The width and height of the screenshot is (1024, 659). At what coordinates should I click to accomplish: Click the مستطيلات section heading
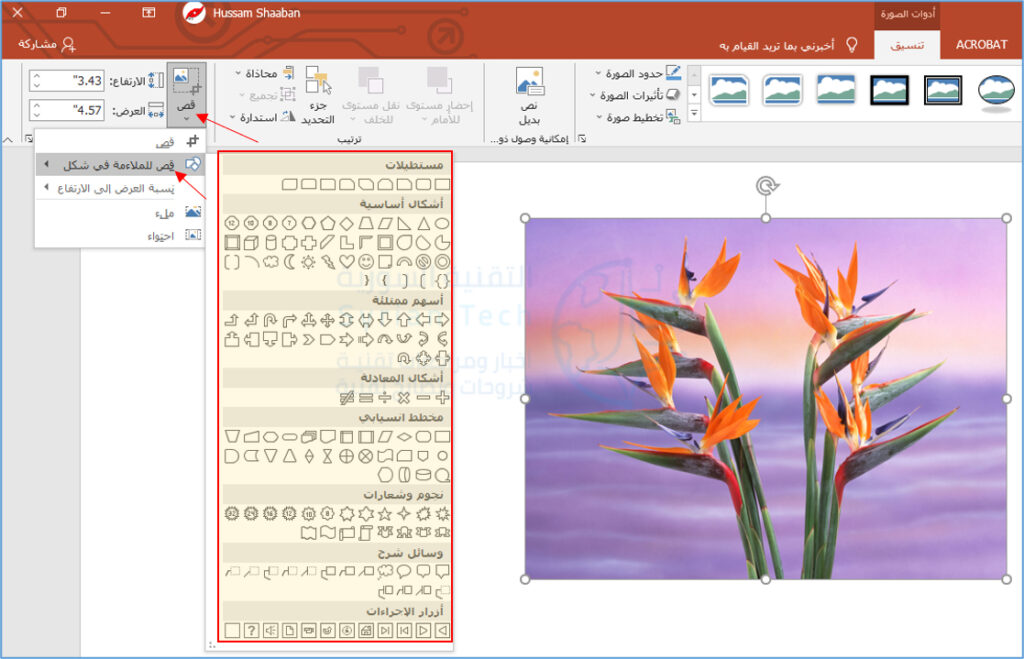414,165
